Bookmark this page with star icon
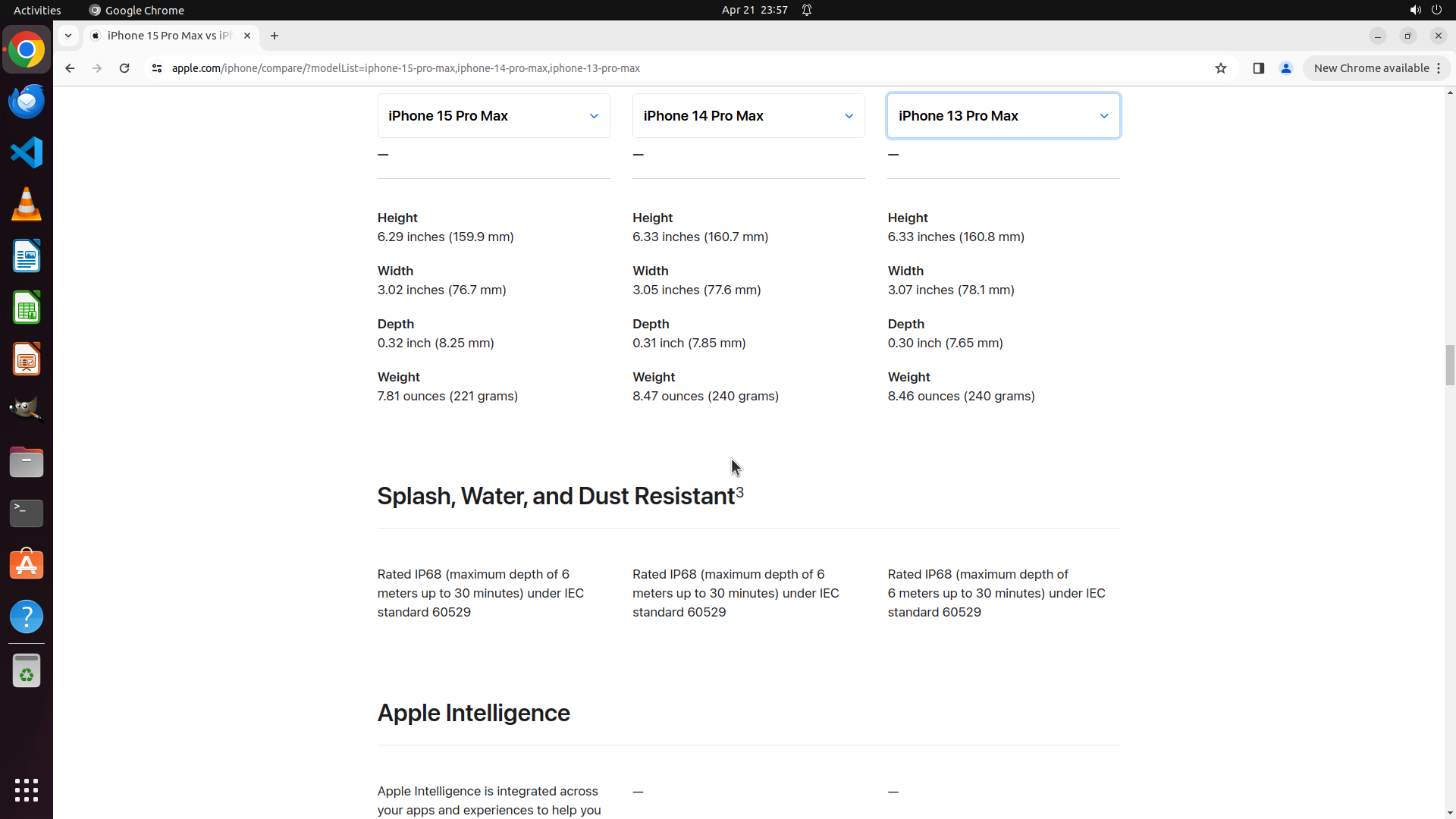Viewport: 1456px width, 819px height. pyautogui.click(x=1220, y=68)
